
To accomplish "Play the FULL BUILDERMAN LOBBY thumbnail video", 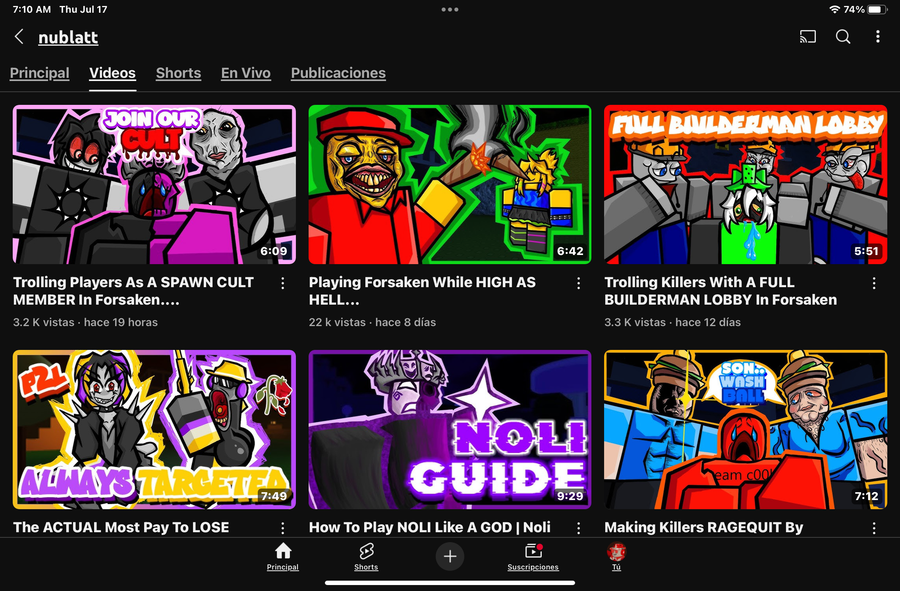I will coord(746,184).
